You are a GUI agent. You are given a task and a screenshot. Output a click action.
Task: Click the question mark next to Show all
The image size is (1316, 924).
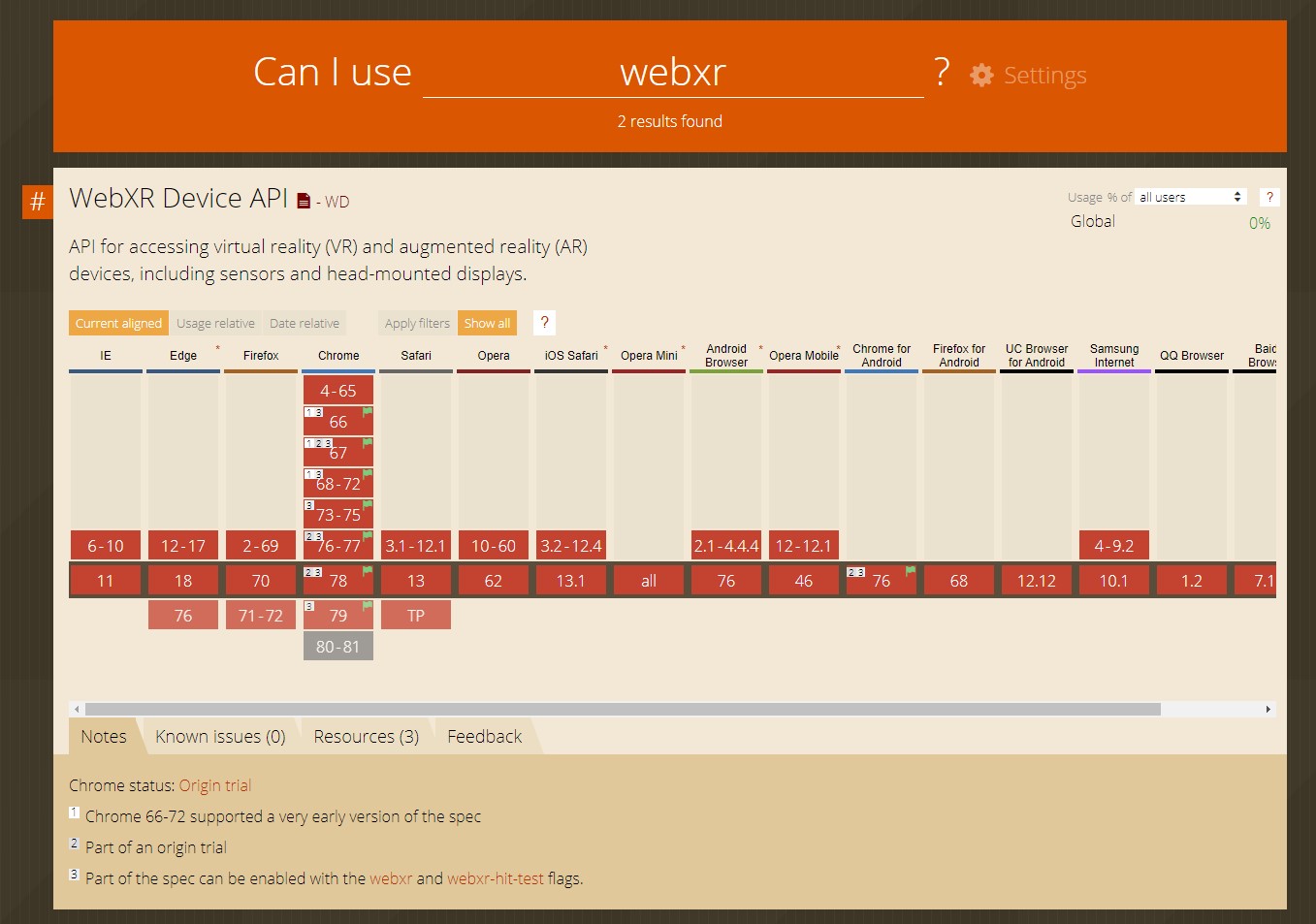coord(544,323)
